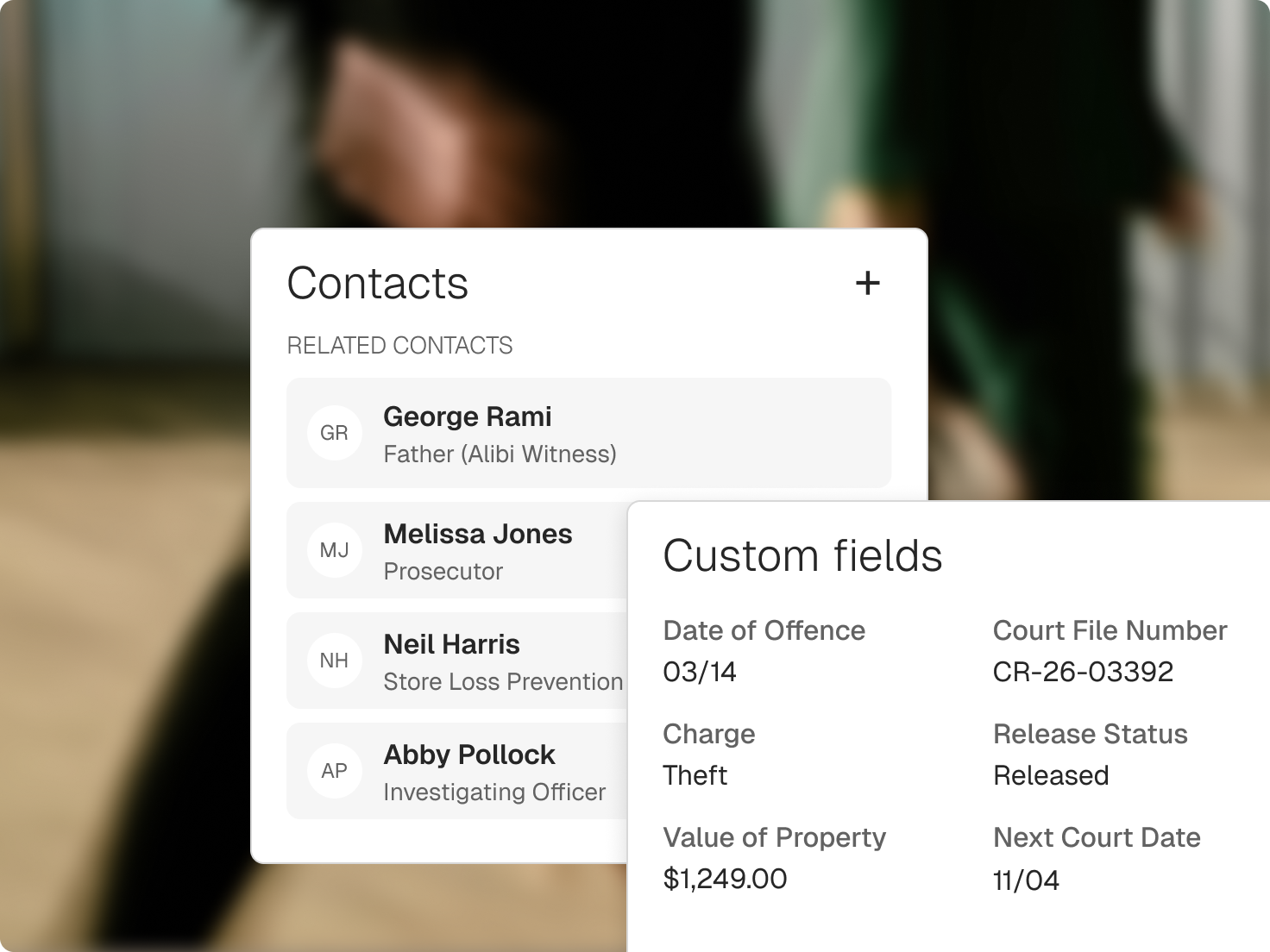The height and width of the screenshot is (952, 1270).
Task: Open George Rami contact name
Action: click(468, 417)
